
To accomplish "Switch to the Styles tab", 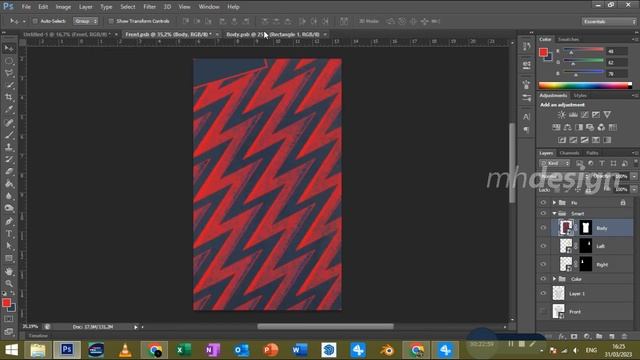I will 580,96.
